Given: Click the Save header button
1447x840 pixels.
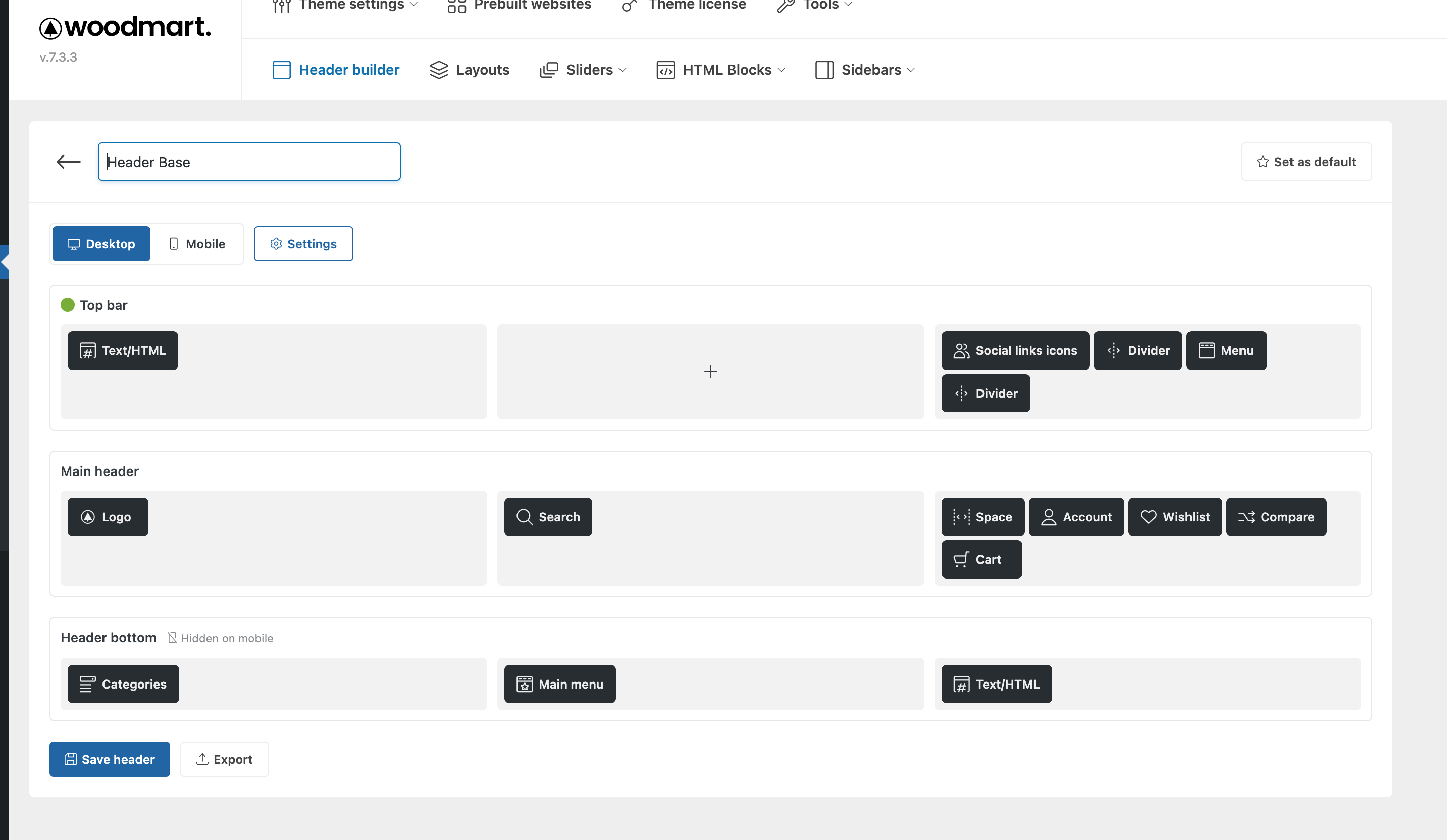Looking at the screenshot, I should 110,759.
